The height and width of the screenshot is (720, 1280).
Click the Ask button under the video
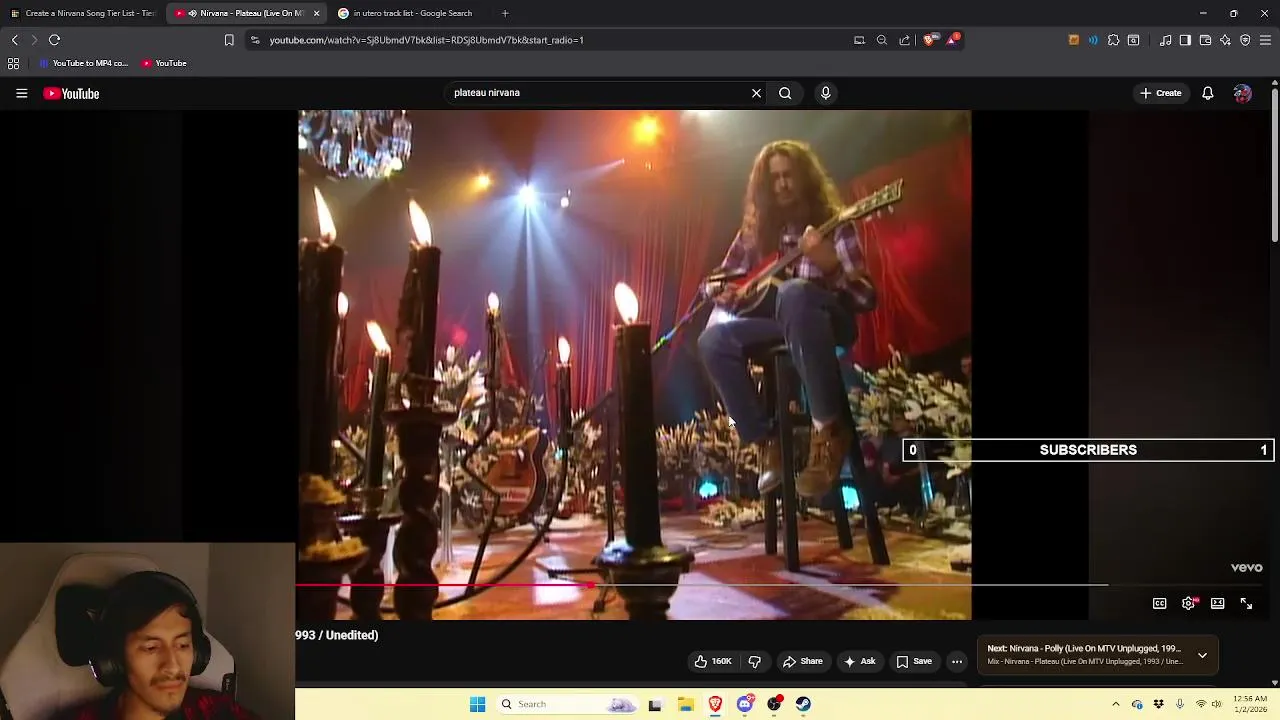(x=859, y=661)
